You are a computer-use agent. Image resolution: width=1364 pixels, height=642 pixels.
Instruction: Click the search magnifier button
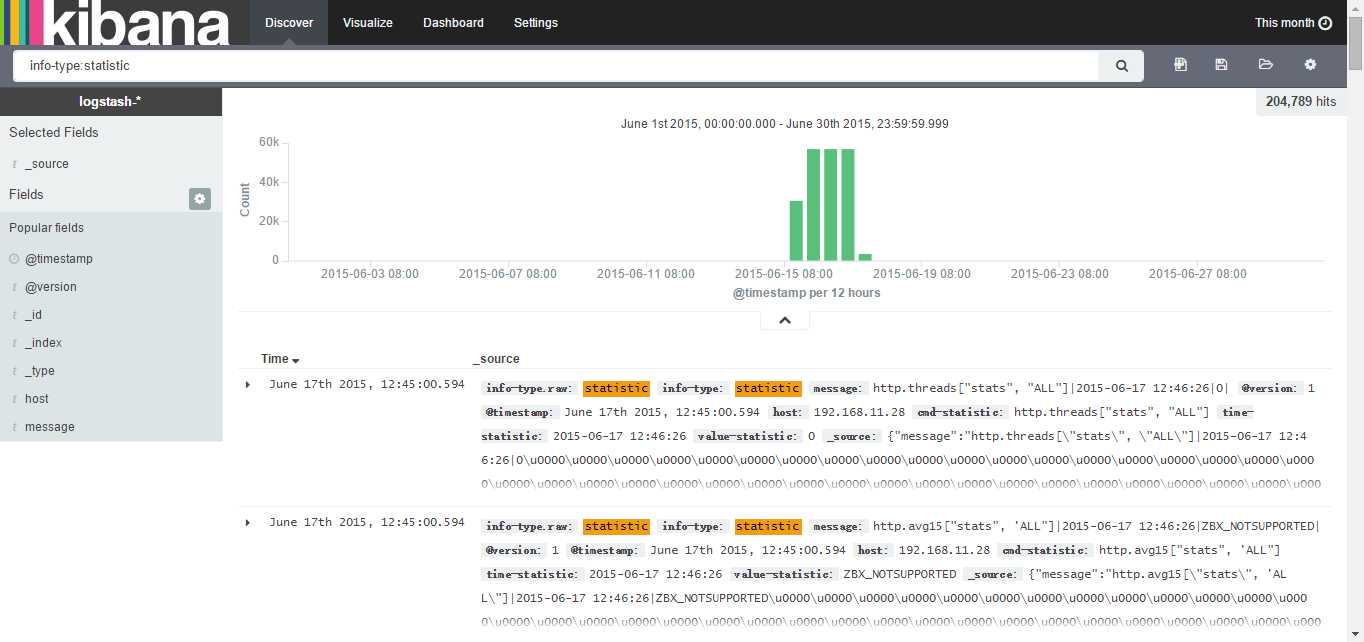pyautogui.click(x=1121, y=66)
